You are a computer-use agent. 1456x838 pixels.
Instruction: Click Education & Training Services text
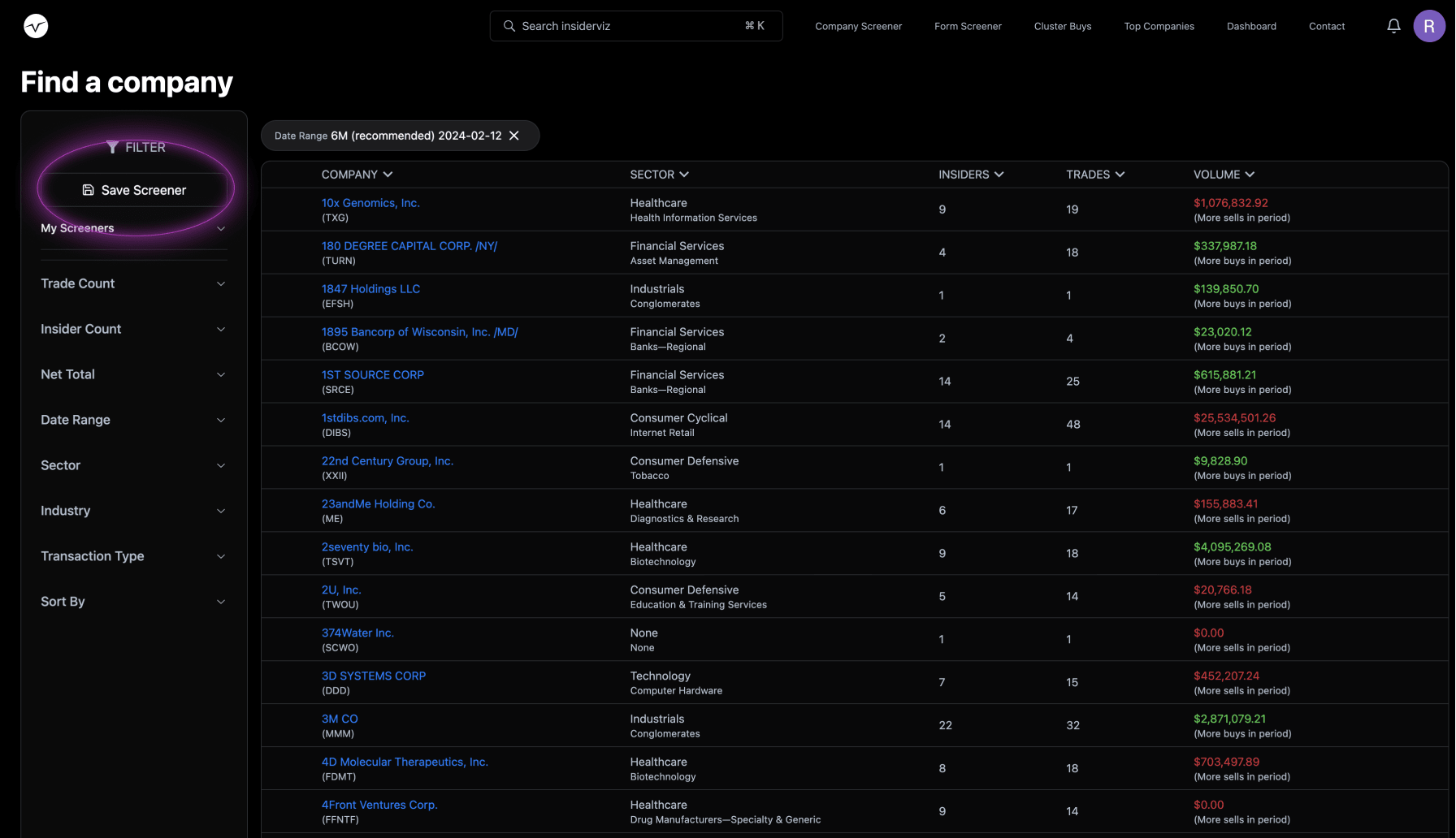click(698, 605)
